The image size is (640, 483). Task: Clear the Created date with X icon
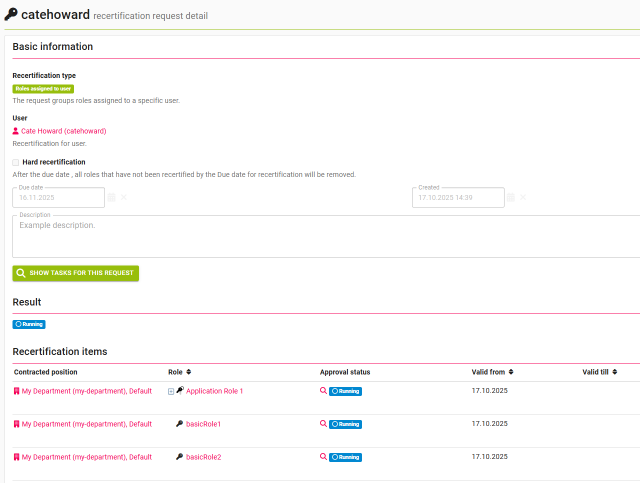(522, 198)
